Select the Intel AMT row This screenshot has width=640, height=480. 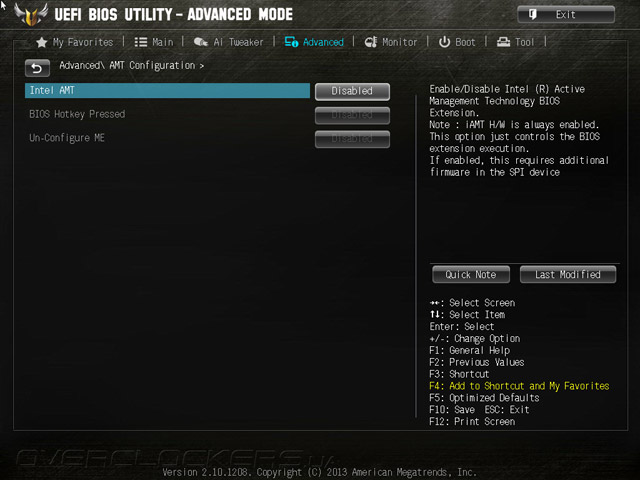coord(167,91)
